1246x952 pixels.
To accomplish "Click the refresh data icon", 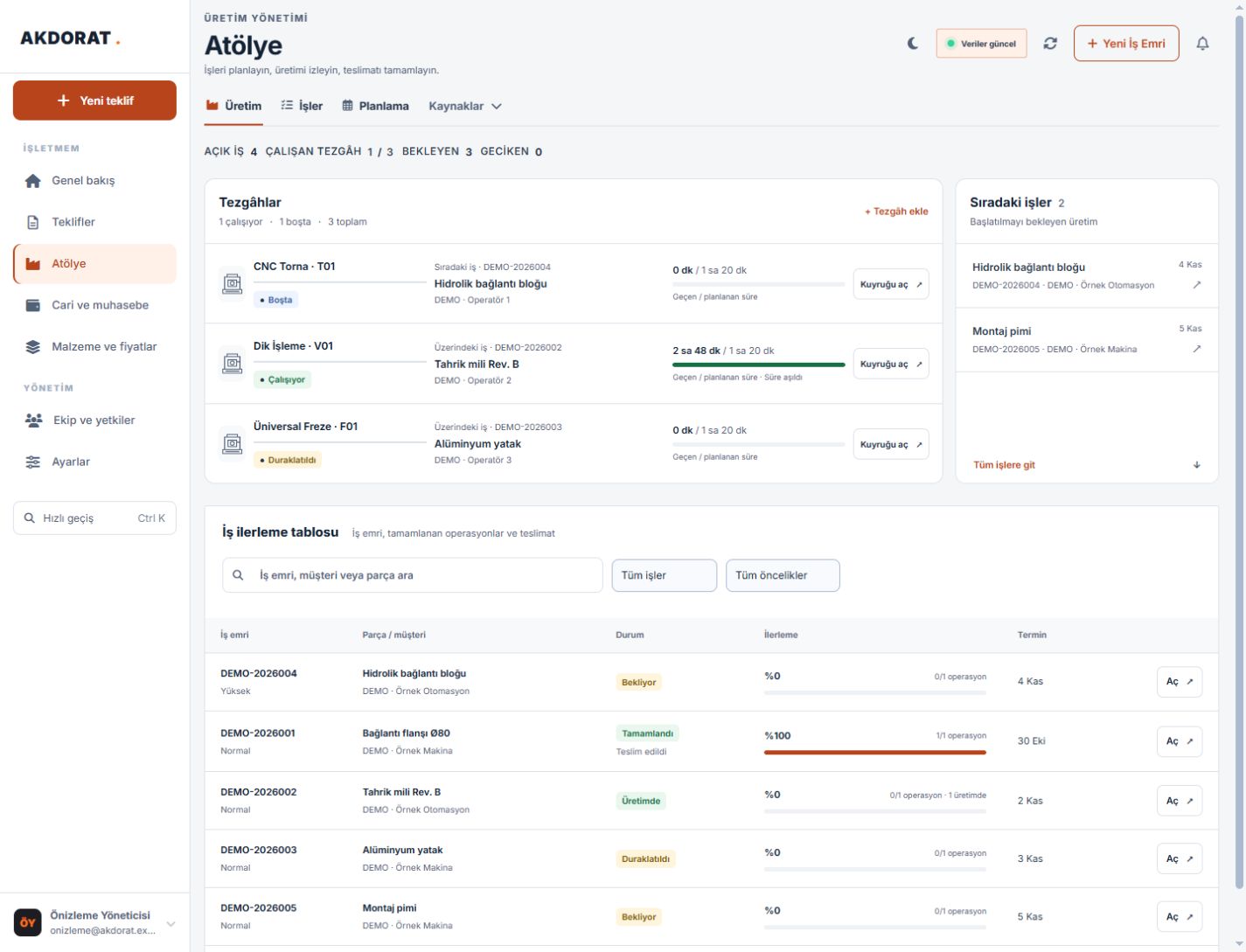I will tap(1050, 44).
